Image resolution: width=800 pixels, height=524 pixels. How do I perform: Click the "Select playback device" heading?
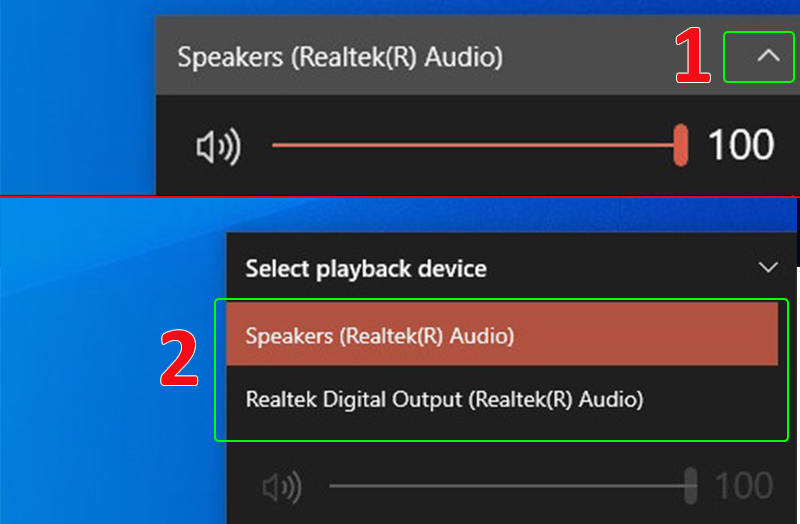coord(366,268)
